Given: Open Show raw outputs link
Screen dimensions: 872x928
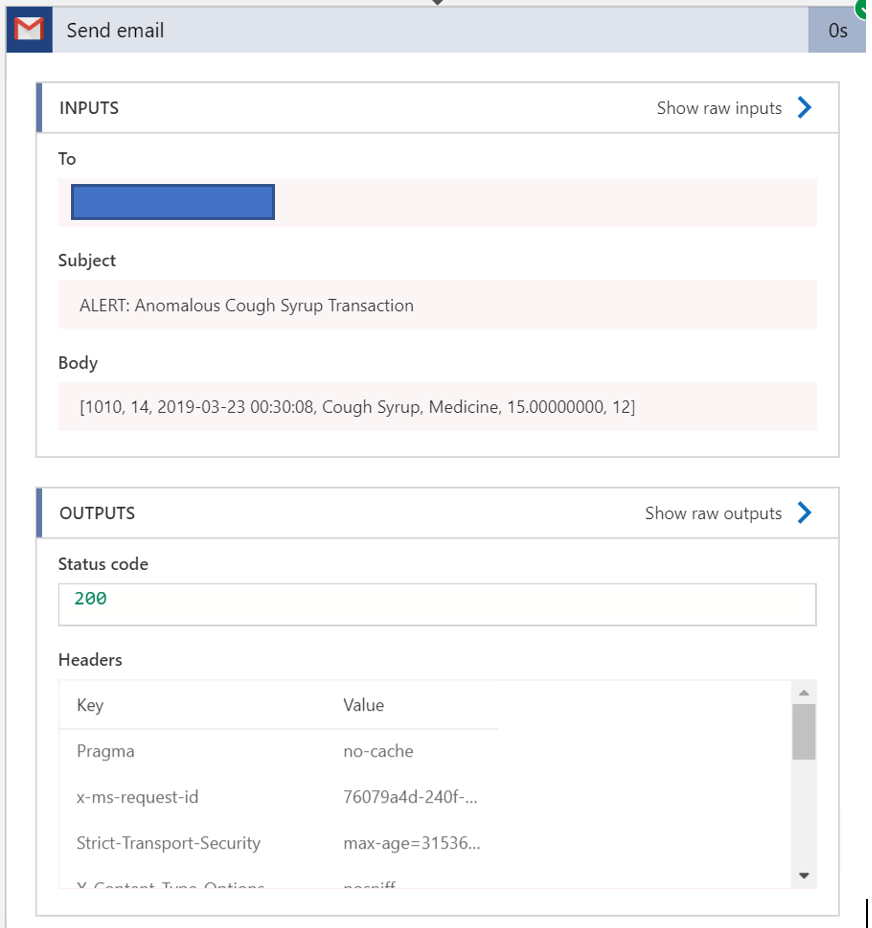Looking at the screenshot, I should point(713,513).
